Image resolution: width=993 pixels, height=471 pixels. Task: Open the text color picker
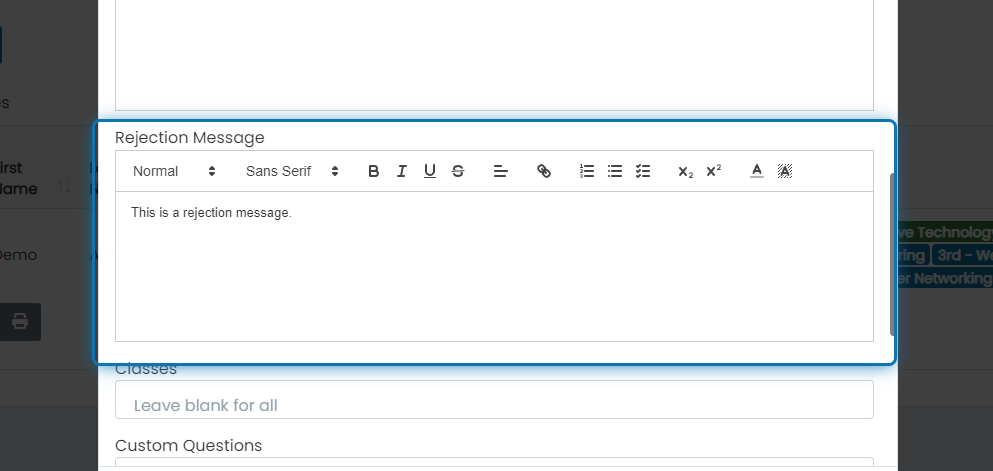pyautogui.click(x=757, y=171)
